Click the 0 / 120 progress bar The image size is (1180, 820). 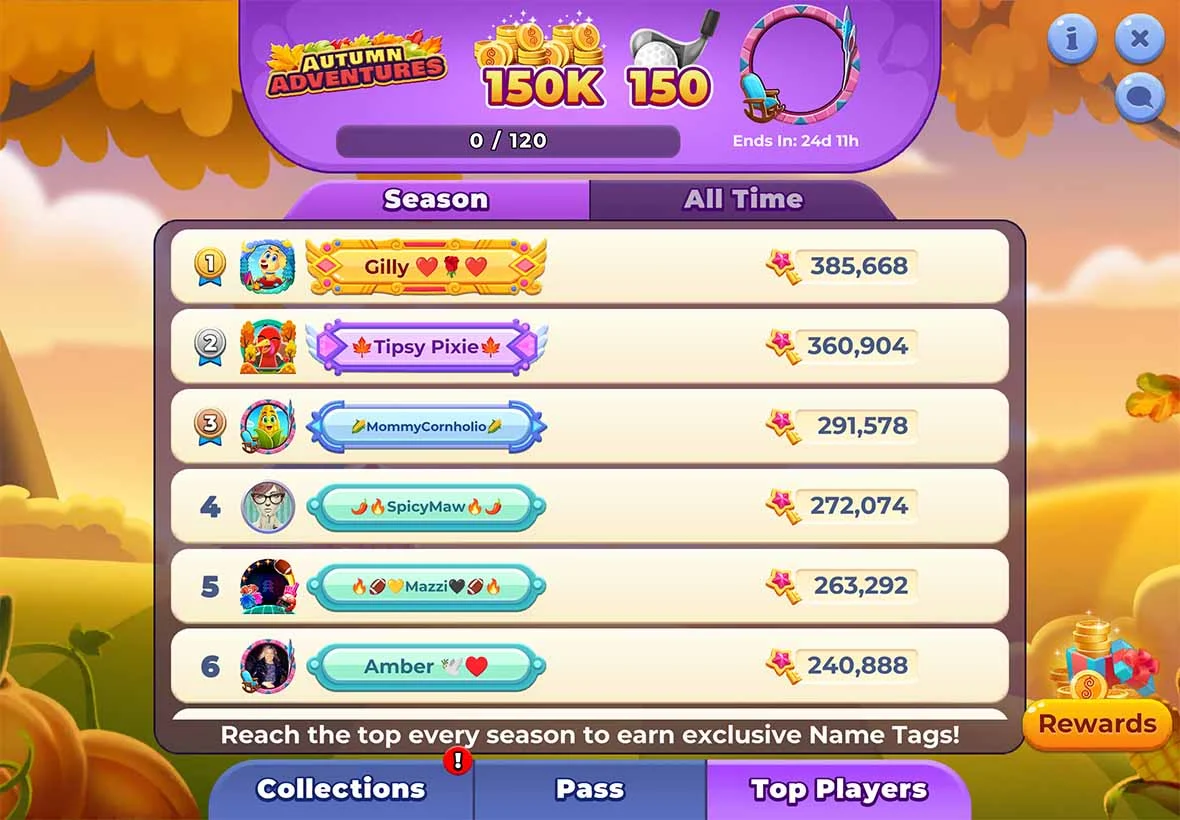508,141
